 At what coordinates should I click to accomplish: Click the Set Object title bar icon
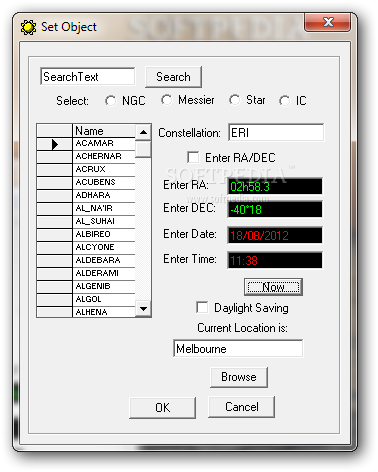coord(28,27)
